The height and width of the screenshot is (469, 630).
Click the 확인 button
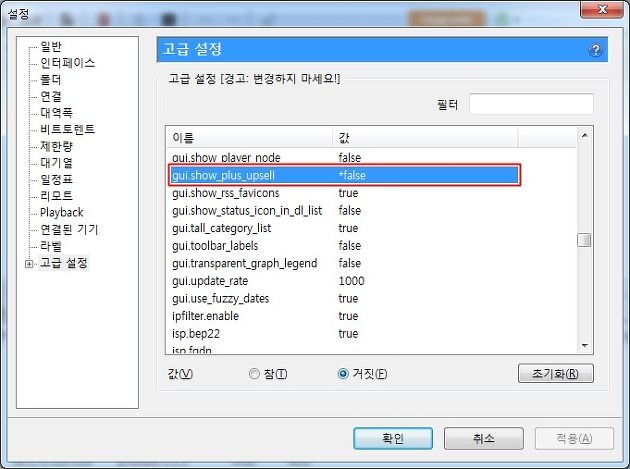[393, 438]
